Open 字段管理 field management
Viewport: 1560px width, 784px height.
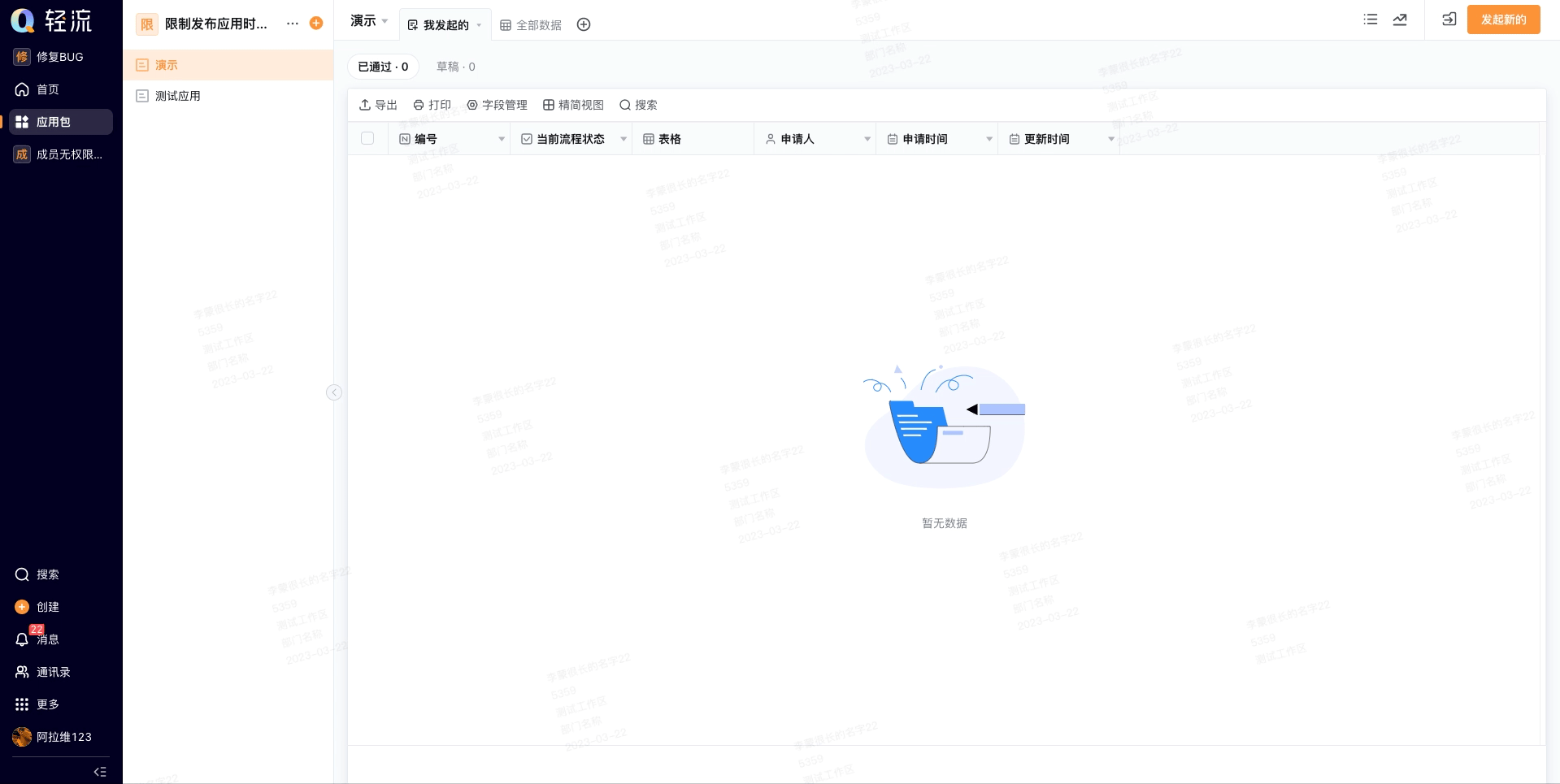tap(497, 105)
